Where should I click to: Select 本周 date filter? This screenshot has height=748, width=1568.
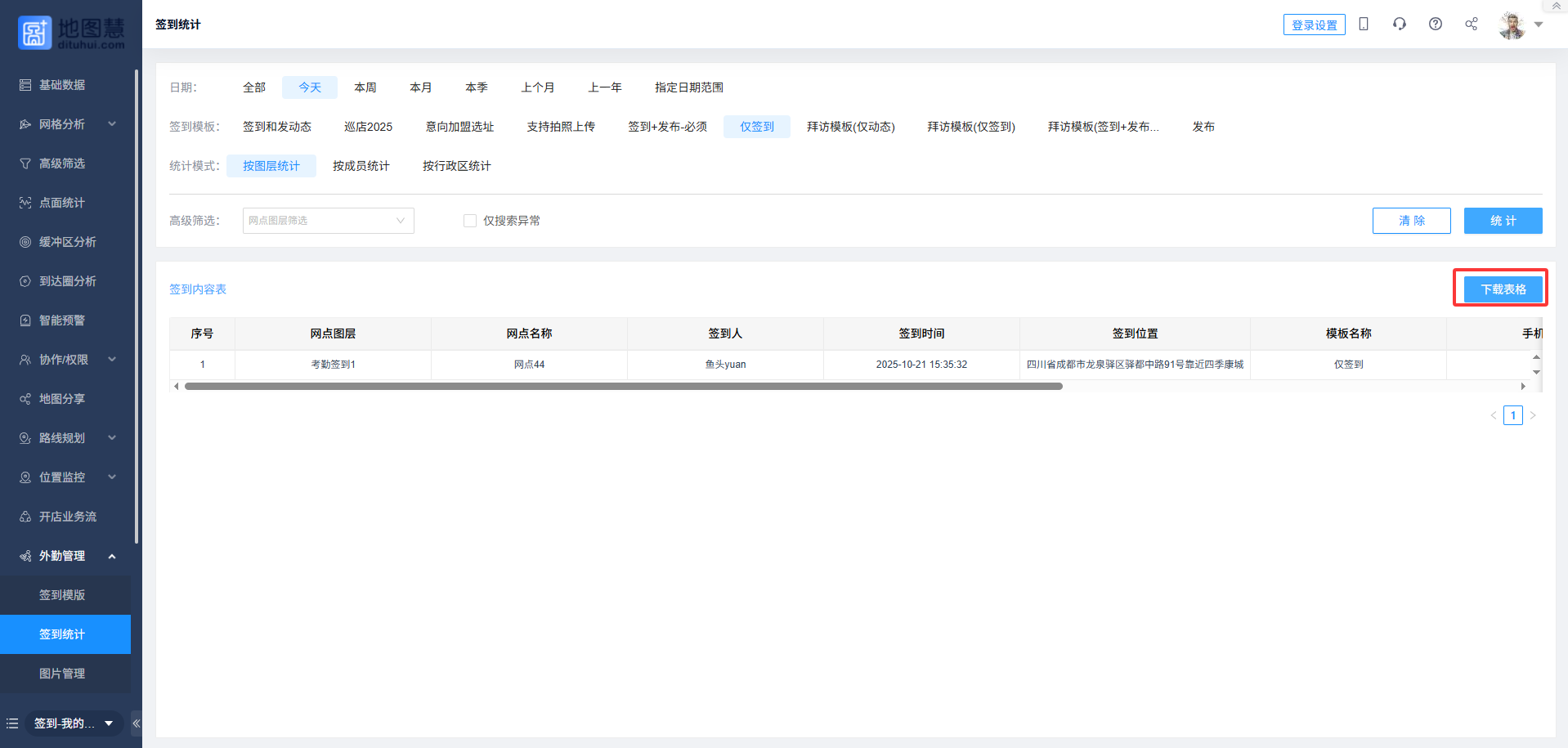pyautogui.click(x=365, y=87)
